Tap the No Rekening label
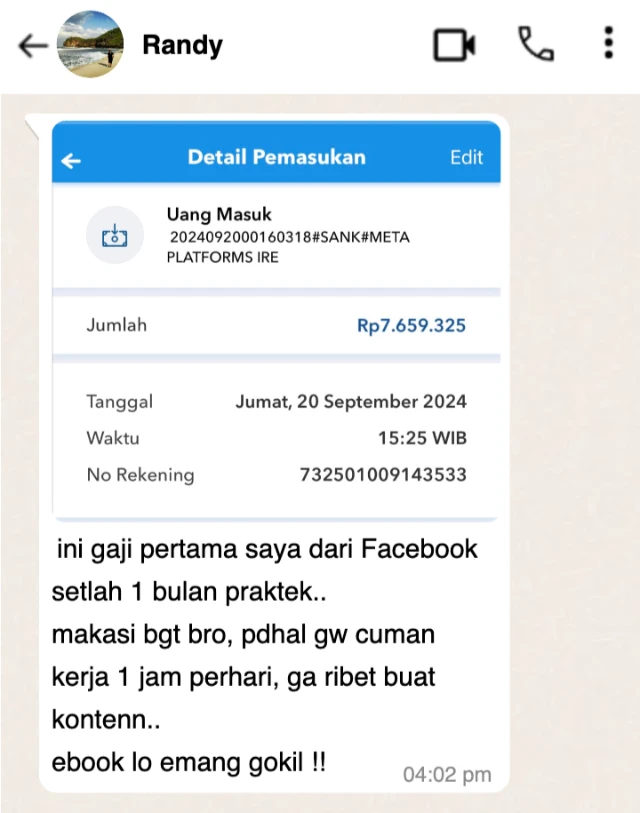Screen dimensions: 640x813 coord(141,475)
